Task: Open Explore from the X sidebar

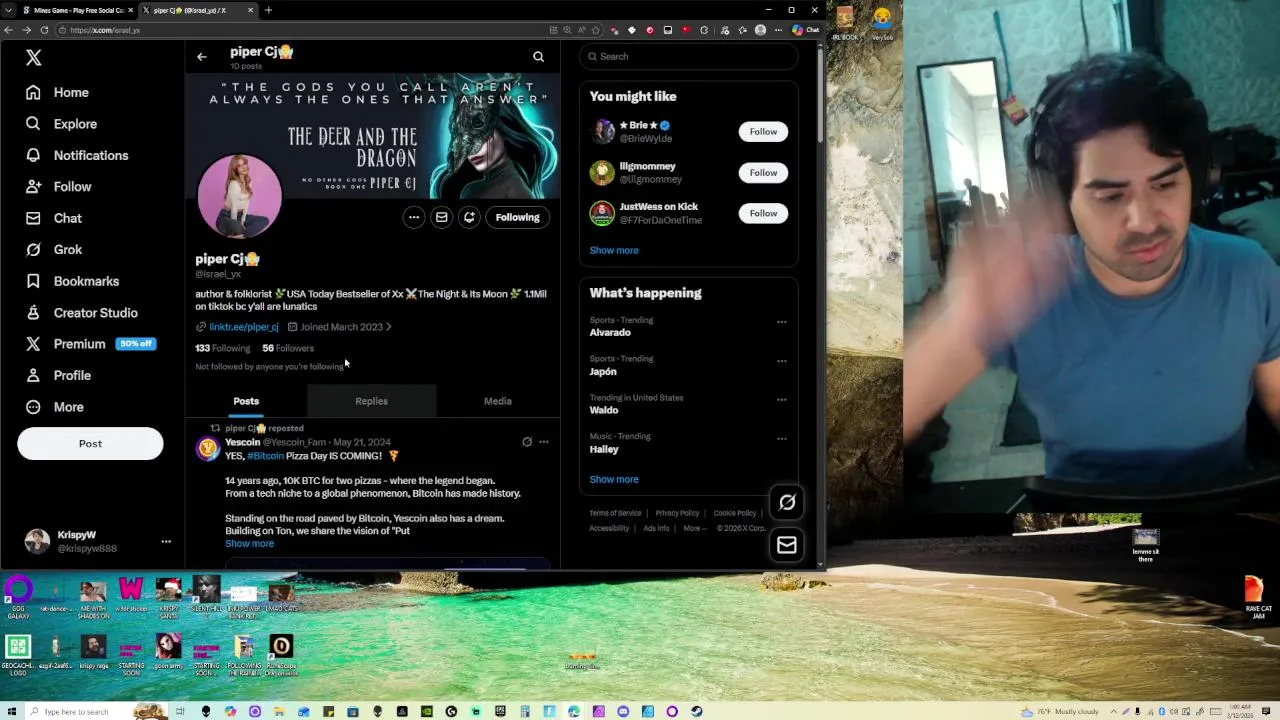Action: pyautogui.click(x=62, y=124)
